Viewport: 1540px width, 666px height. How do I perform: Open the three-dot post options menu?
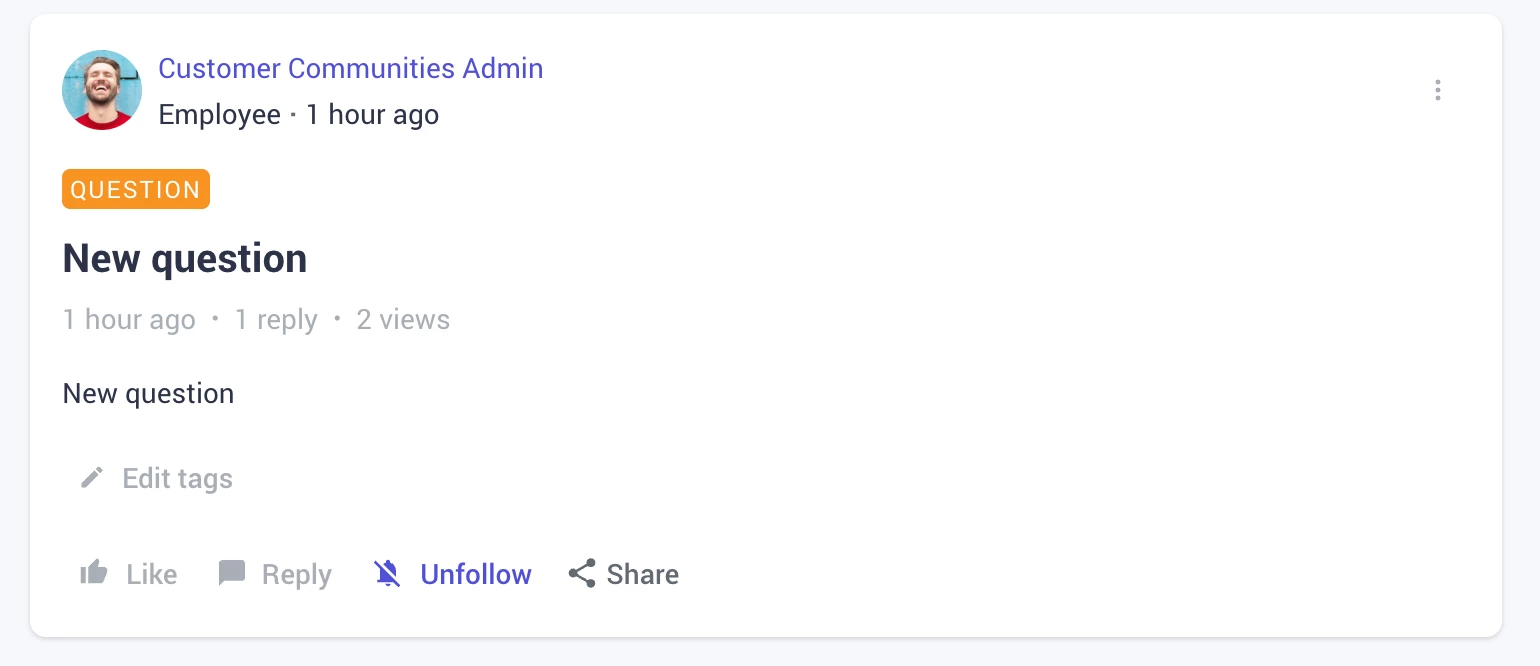[1437, 90]
